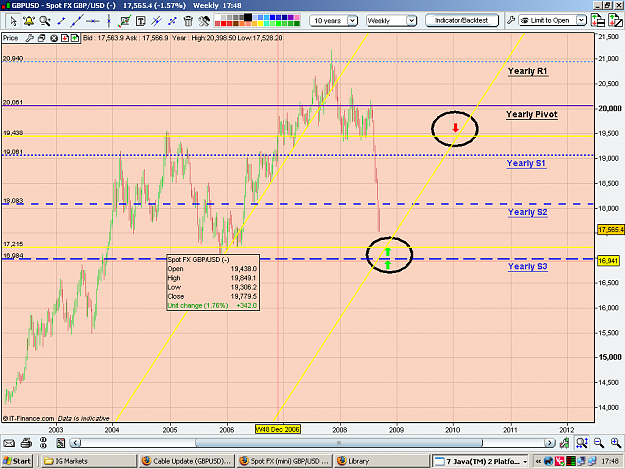Expand the Java Platform taskbar group arrow

[x=525, y=461]
